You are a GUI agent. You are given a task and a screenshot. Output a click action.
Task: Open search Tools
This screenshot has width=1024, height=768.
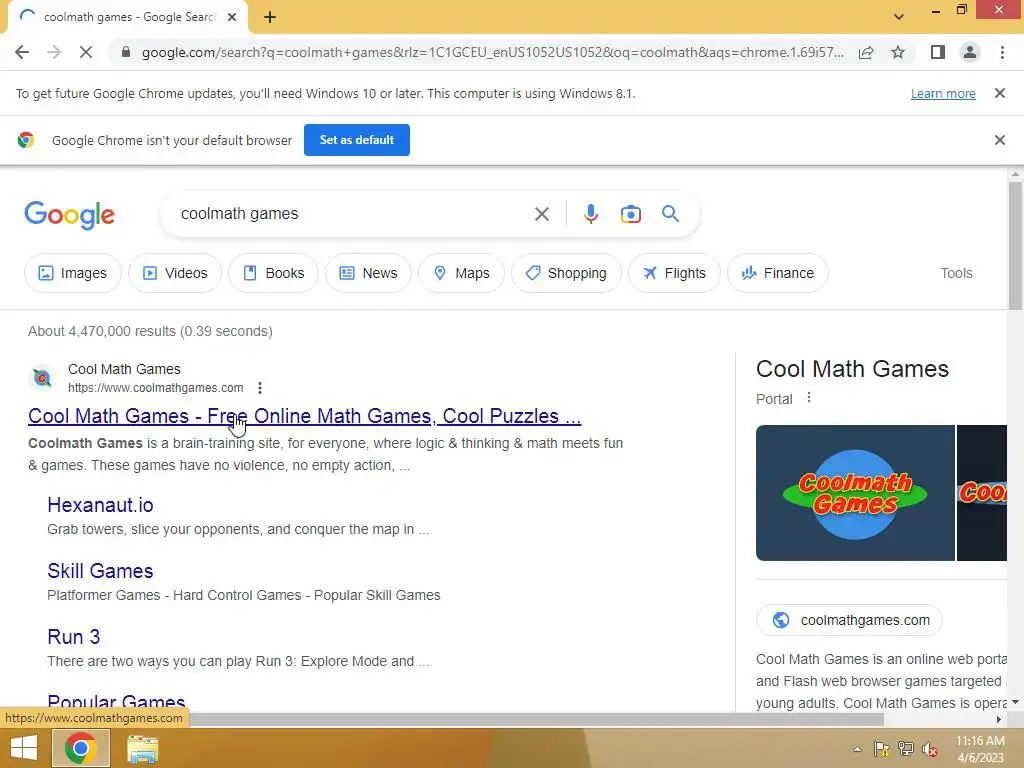[x=956, y=273]
